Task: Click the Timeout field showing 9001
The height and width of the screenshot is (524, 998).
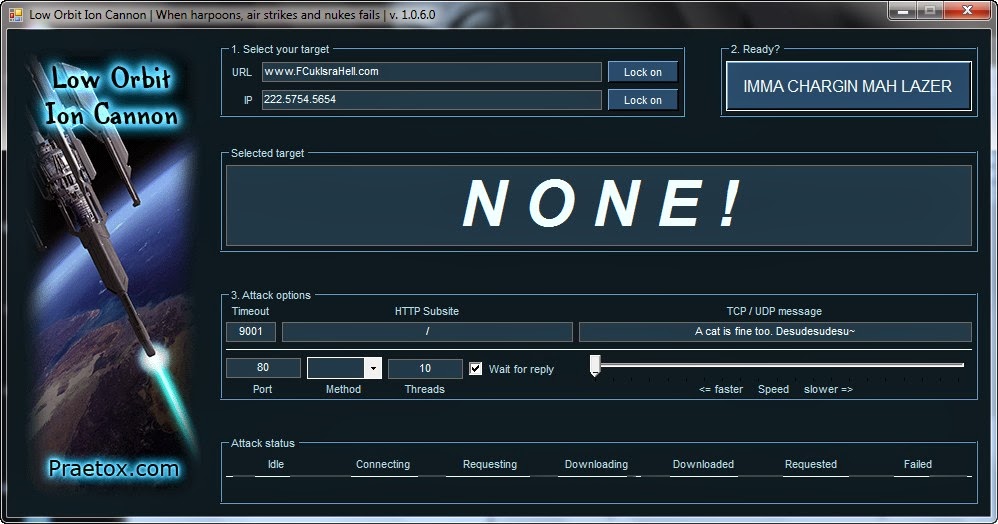Action: pos(251,331)
